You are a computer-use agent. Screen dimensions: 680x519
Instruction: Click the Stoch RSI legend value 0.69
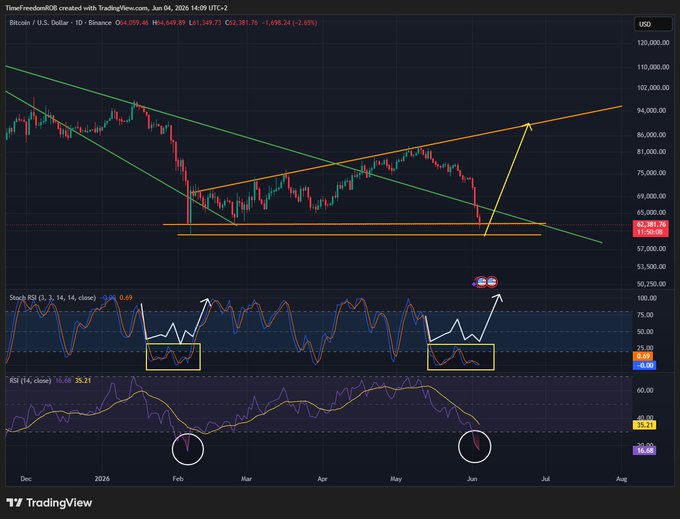(x=126, y=297)
